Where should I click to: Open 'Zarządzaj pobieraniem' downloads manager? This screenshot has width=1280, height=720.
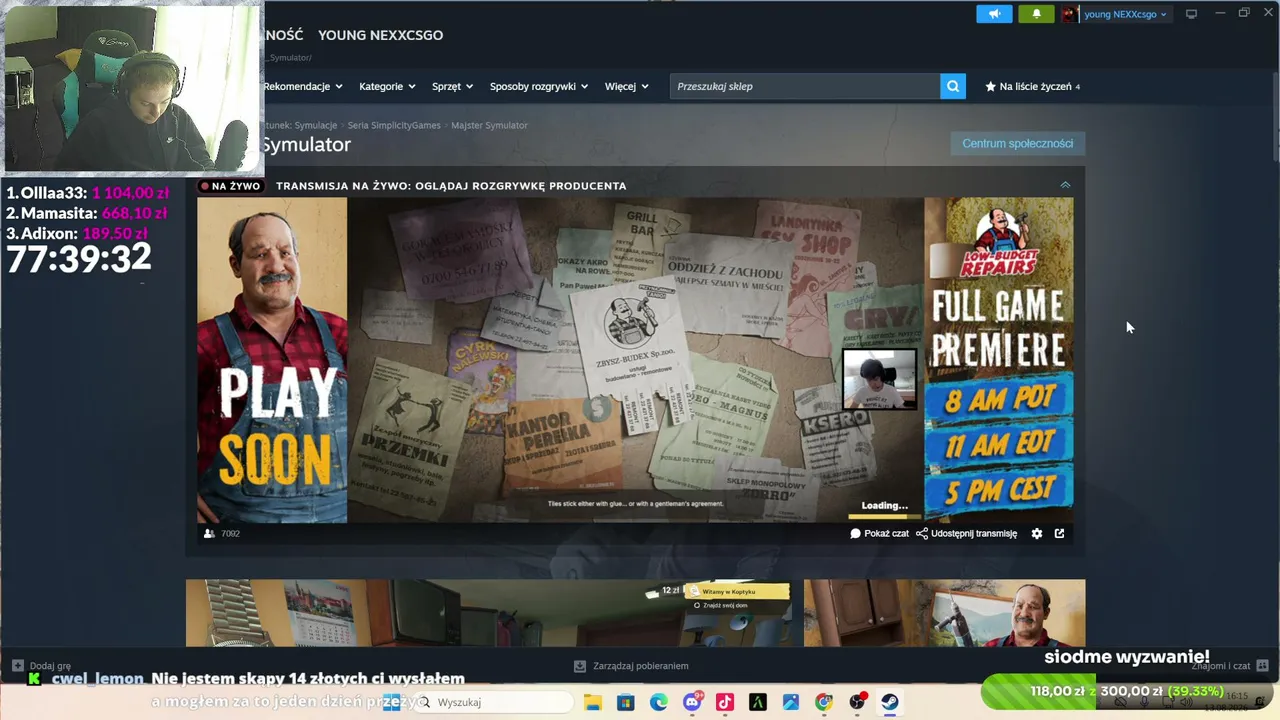pyautogui.click(x=631, y=666)
